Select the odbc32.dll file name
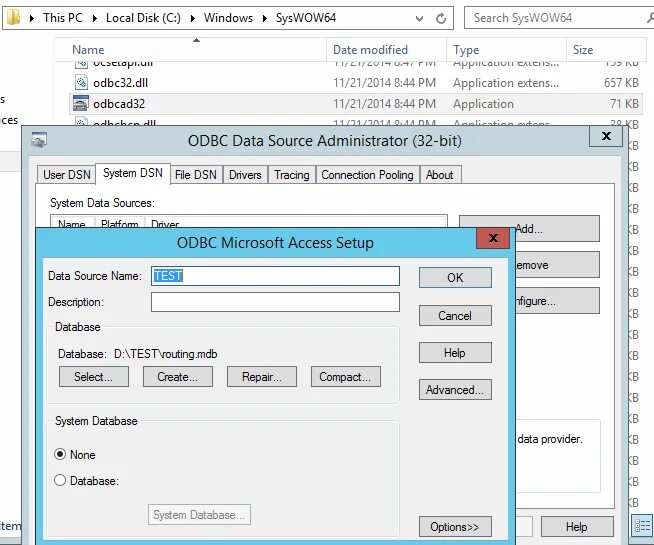This screenshot has width=654, height=545. click(120, 83)
